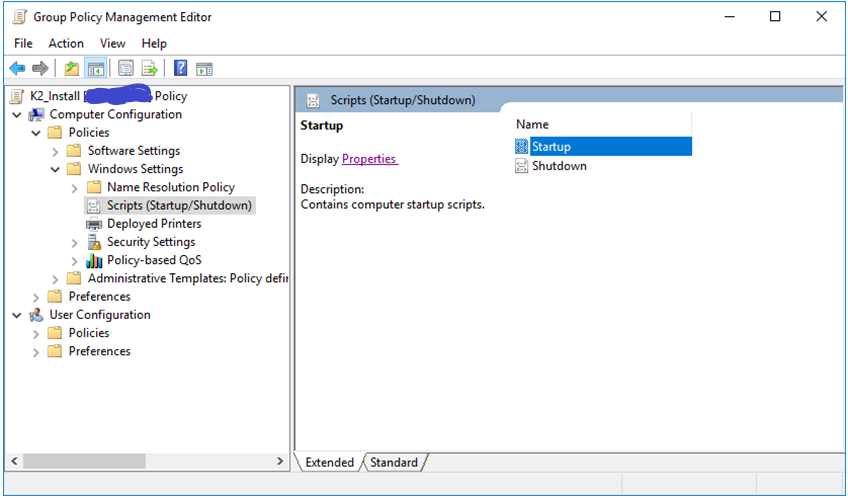Viewport: 848px width, 498px height.
Task: Collapse the Windows Settings node
Action: coord(55,170)
